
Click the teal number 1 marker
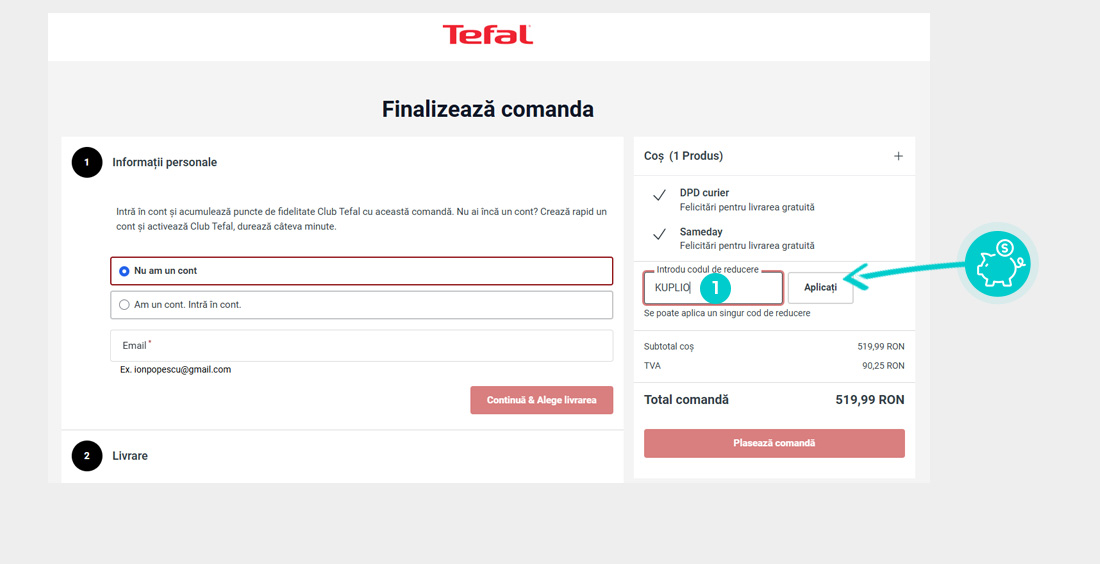tap(715, 288)
